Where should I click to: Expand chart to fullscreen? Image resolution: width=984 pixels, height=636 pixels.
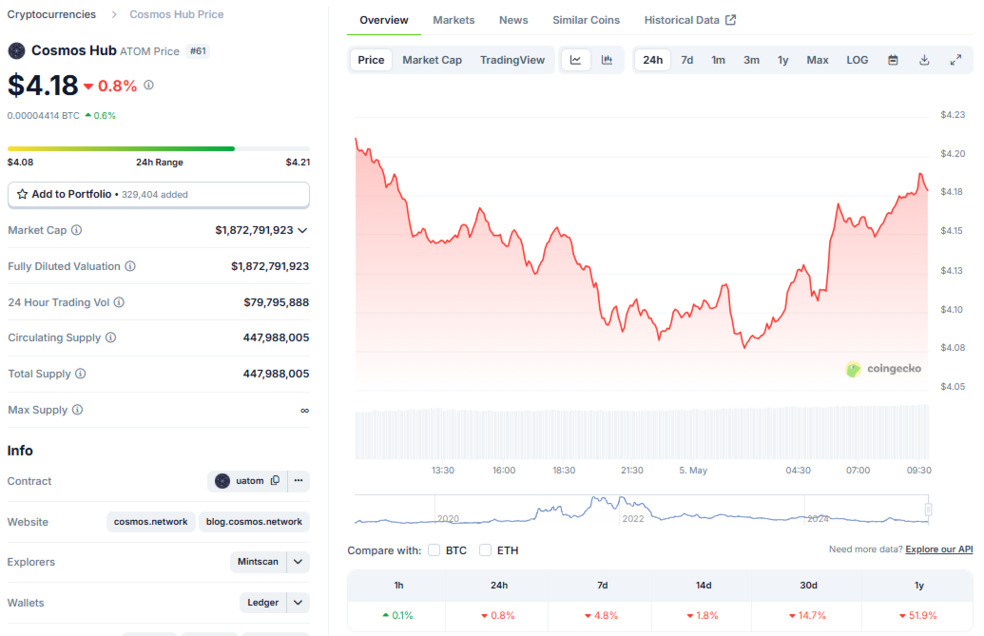(956, 60)
